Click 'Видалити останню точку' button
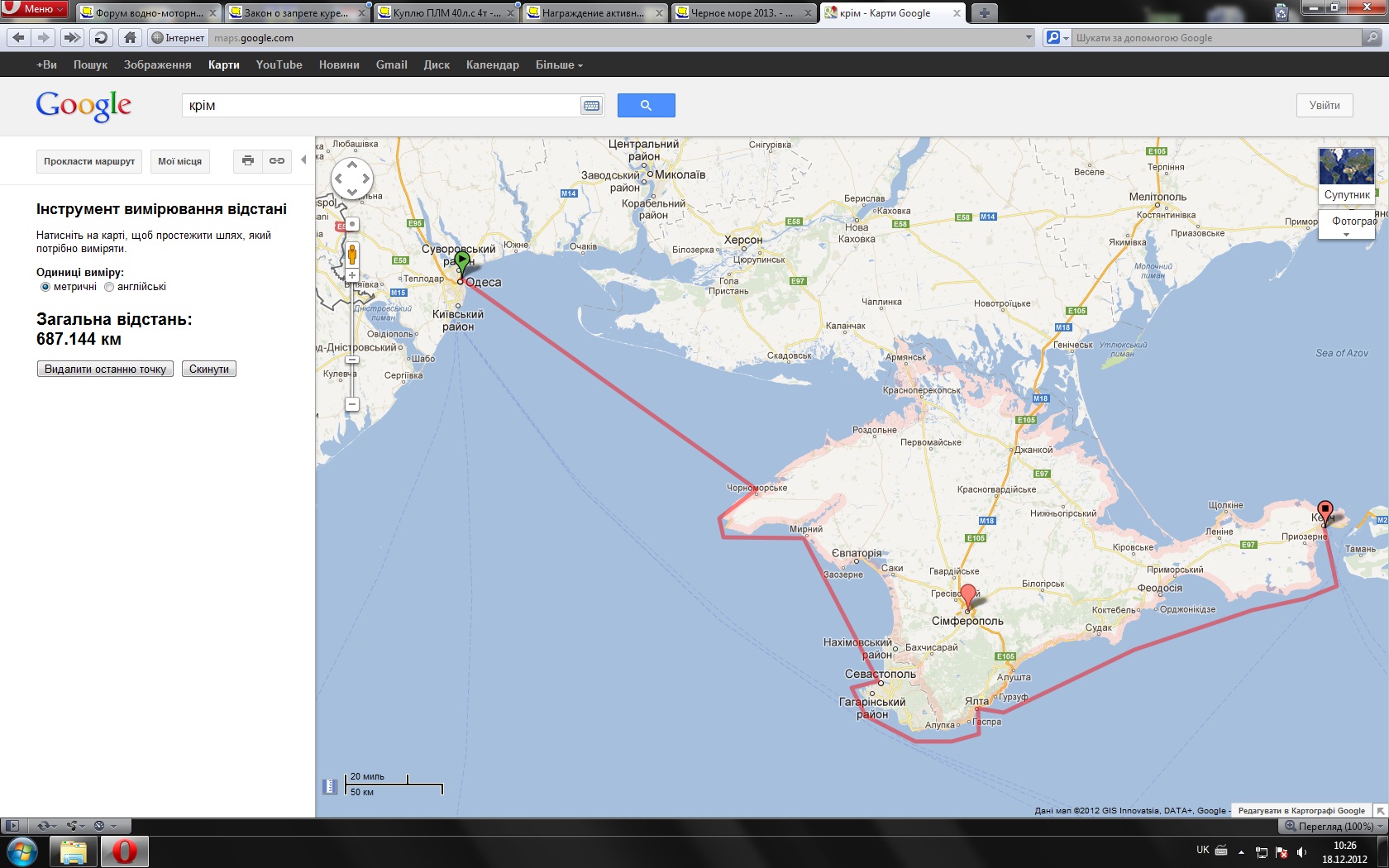This screenshot has width=1389, height=868. click(x=105, y=369)
